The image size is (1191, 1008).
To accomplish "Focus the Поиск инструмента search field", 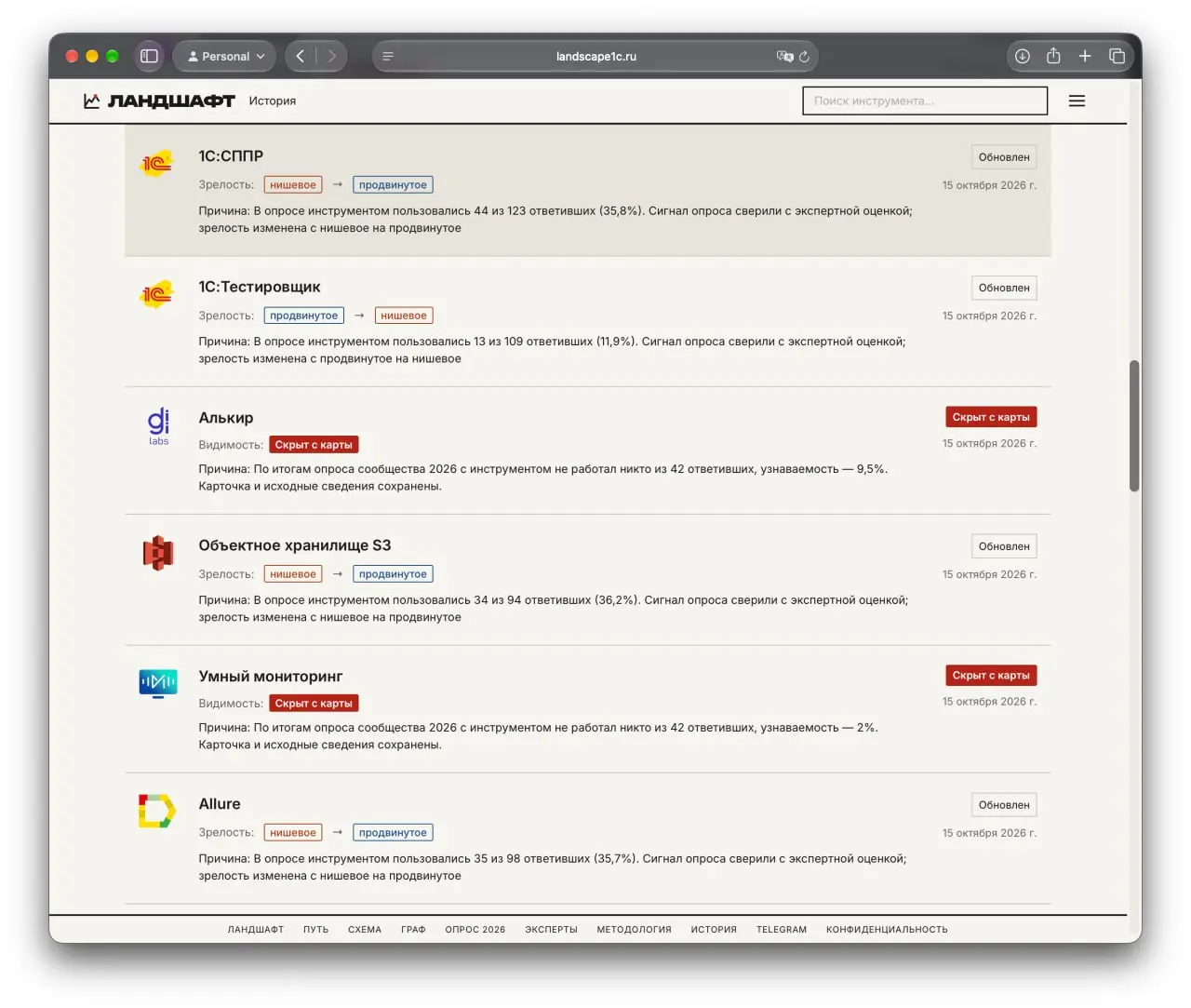I will coord(925,101).
